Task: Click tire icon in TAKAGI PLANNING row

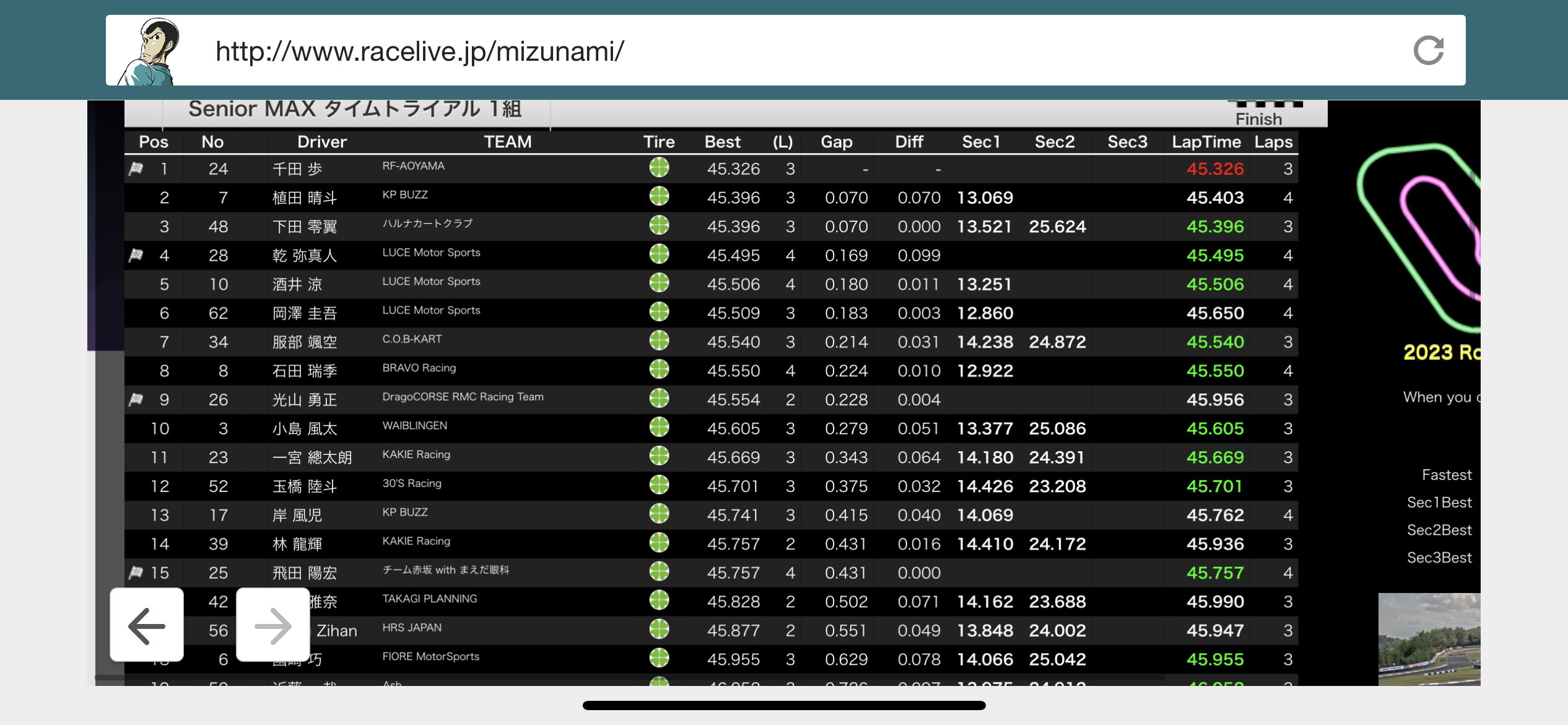Action: click(x=659, y=600)
